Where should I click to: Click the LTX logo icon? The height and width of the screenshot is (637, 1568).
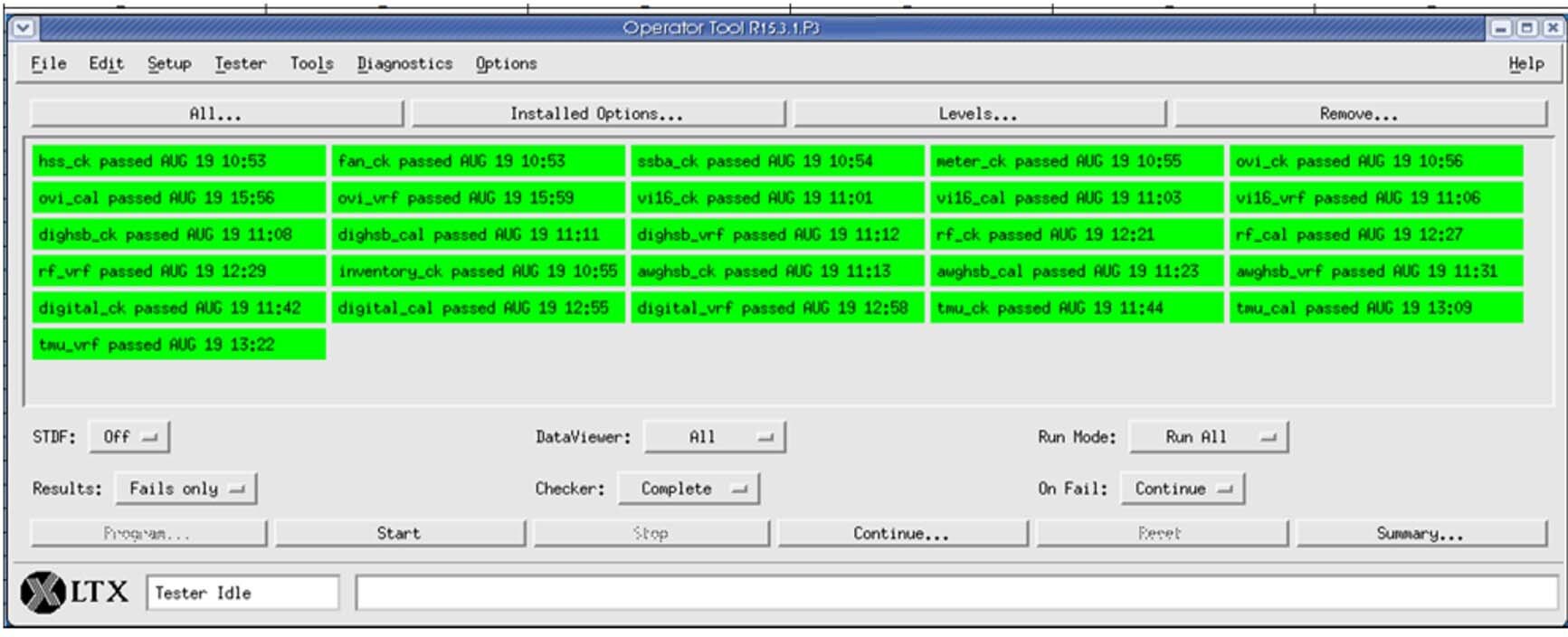(x=43, y=593)
